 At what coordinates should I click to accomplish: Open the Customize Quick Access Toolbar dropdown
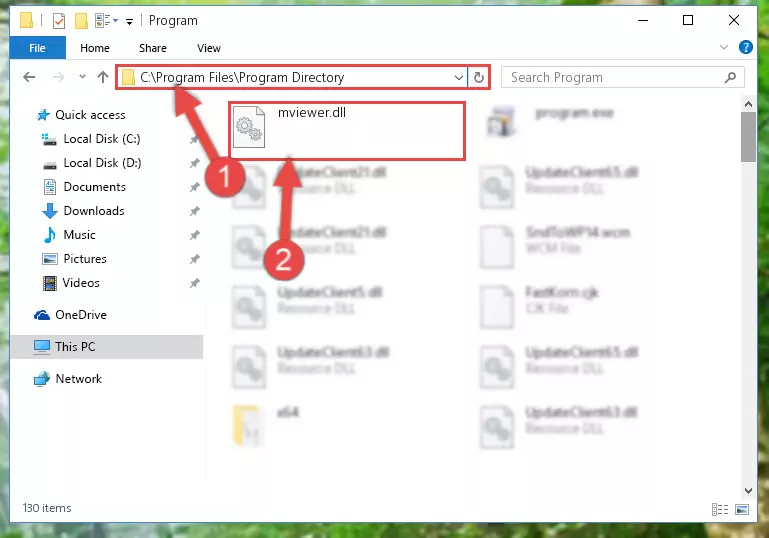pos(129,21)
